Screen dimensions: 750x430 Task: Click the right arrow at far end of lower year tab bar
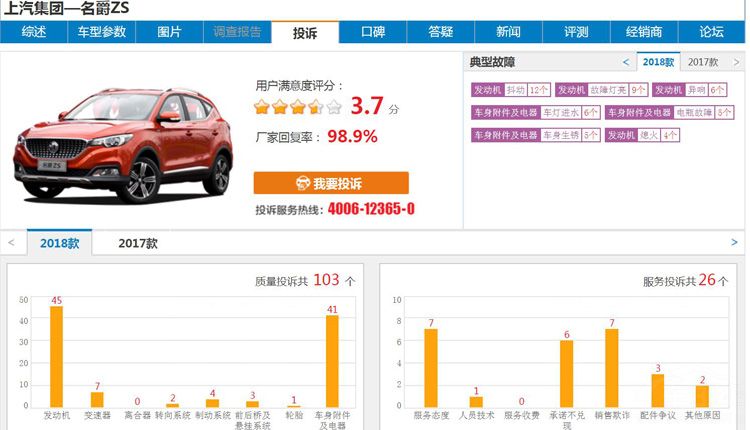[x=735, y=243]
